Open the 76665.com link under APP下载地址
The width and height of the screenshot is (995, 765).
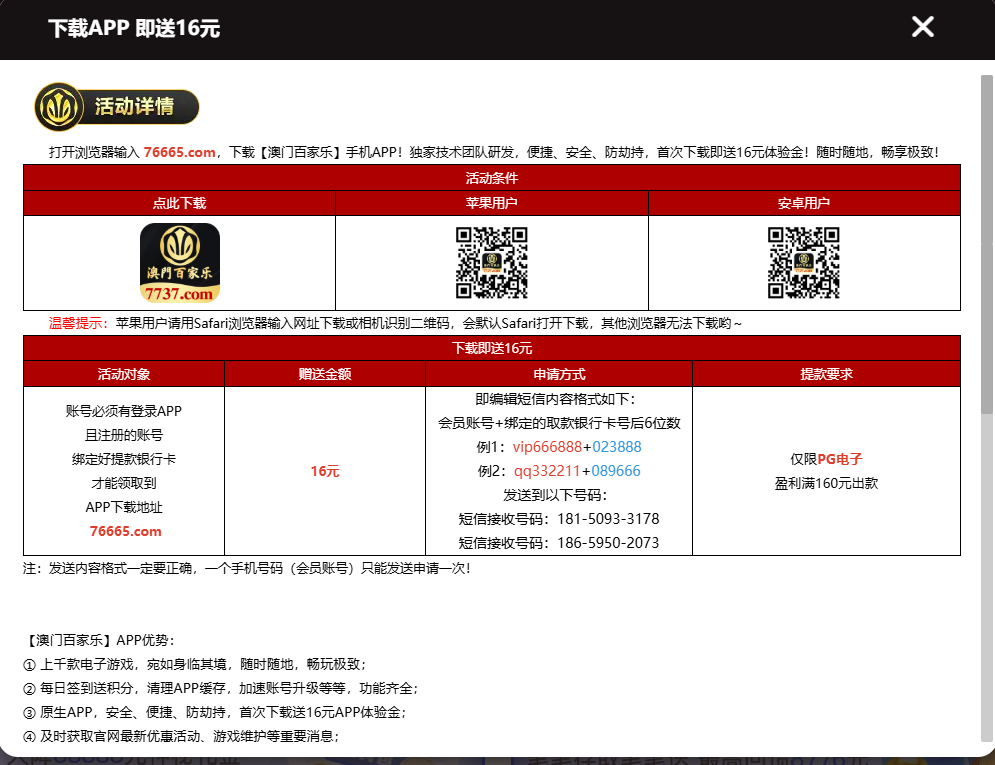tap(125, 531)
